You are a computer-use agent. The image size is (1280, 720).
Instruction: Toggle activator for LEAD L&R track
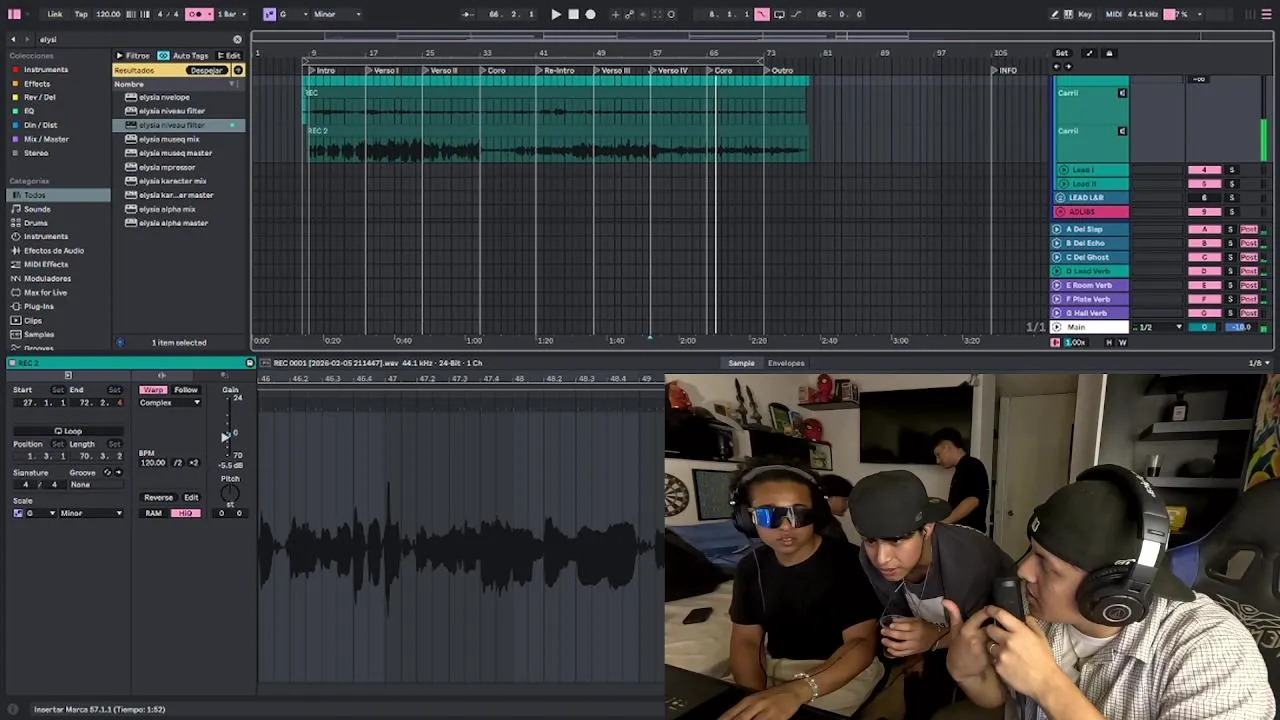tap(1204, 198)
